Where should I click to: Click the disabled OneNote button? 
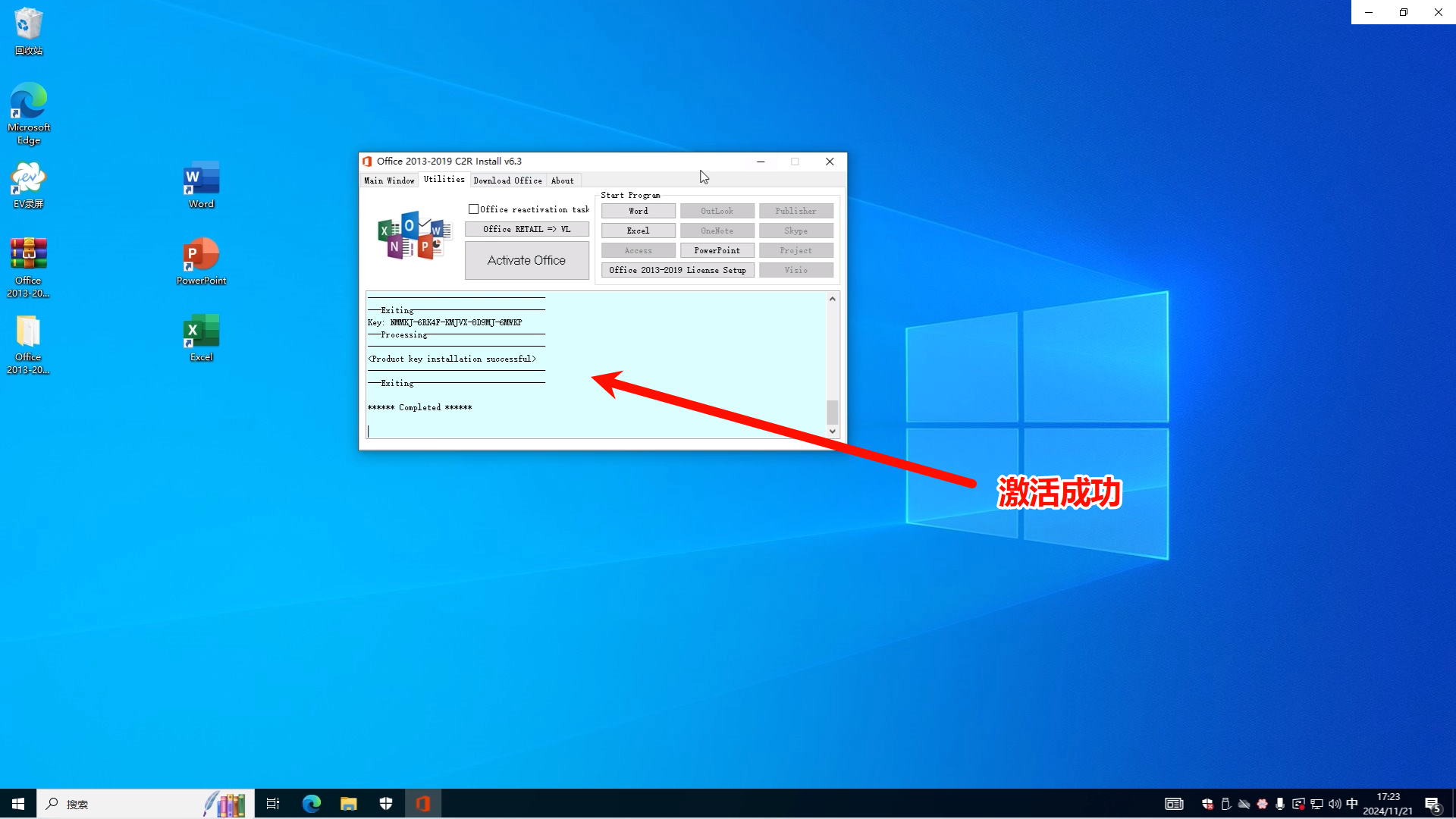click(717, 231)
